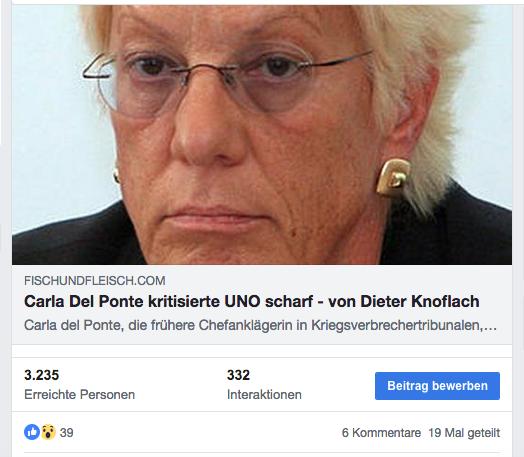The height and width of the screenshot is (457, 524).
Task: Click the word UNO in the headline
Action: click(x=242, y=301)
